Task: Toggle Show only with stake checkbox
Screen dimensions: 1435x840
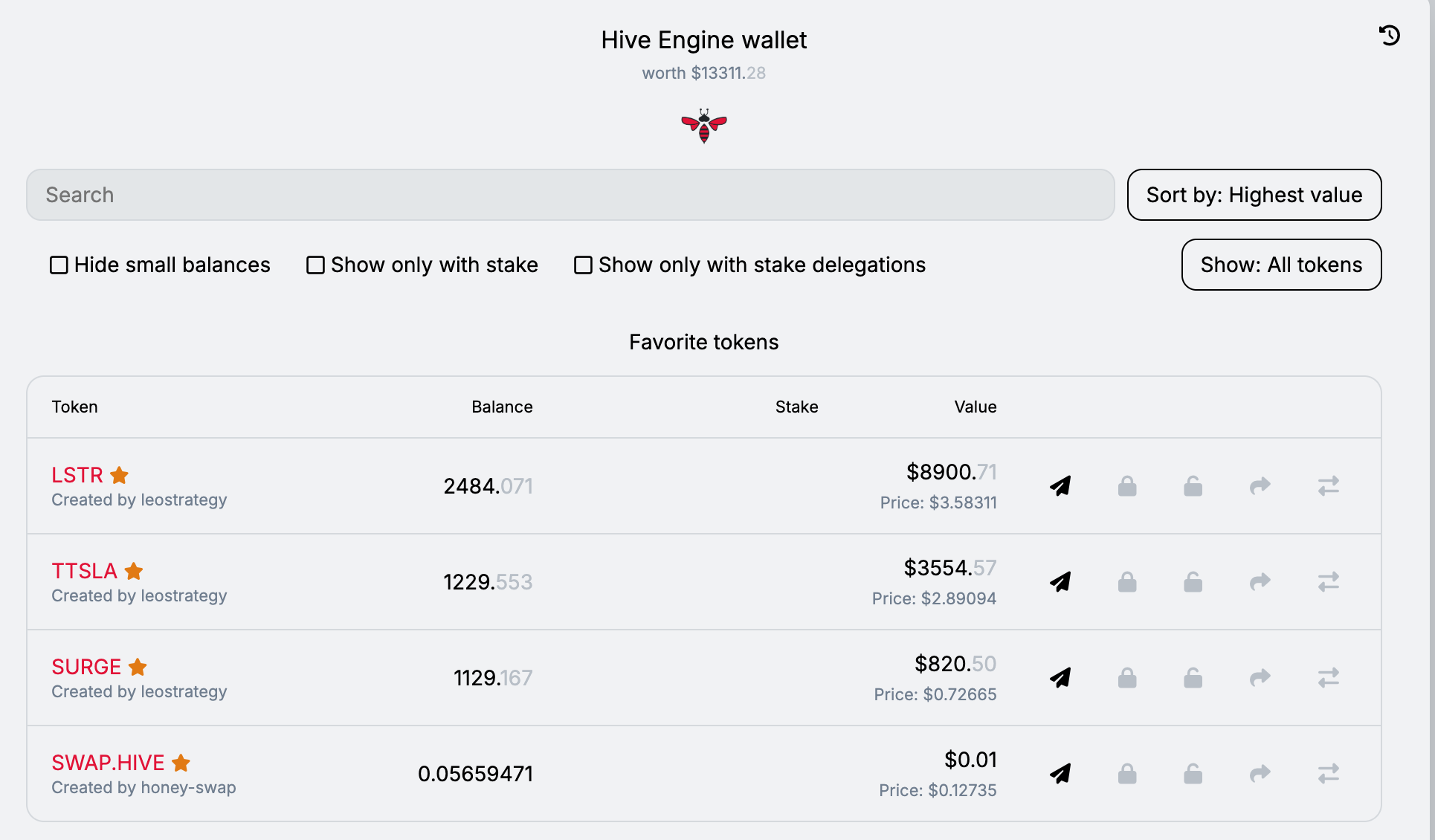Action: click(x=315, y=265)
